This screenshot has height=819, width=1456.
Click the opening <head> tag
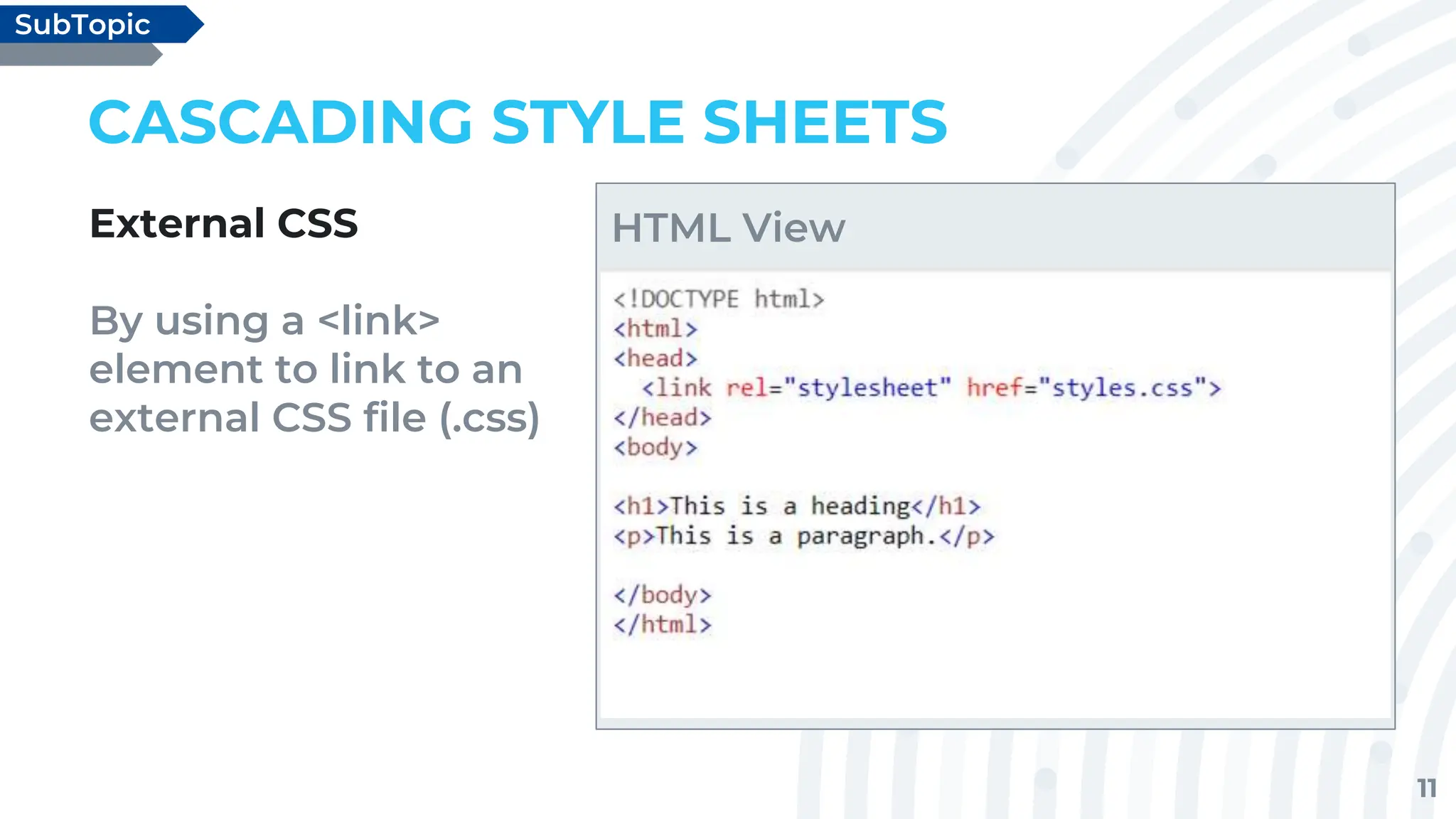click(655, 358)
